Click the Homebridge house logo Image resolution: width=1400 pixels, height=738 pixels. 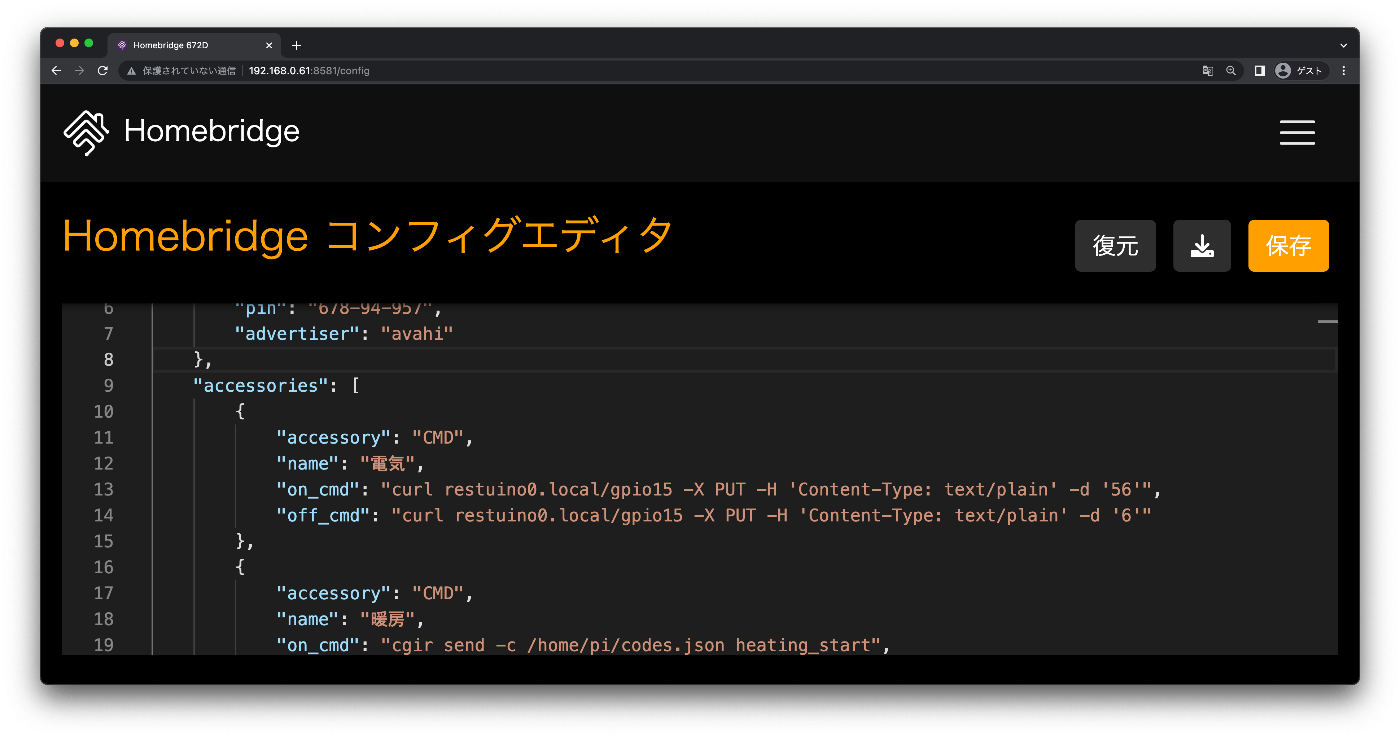86,132
